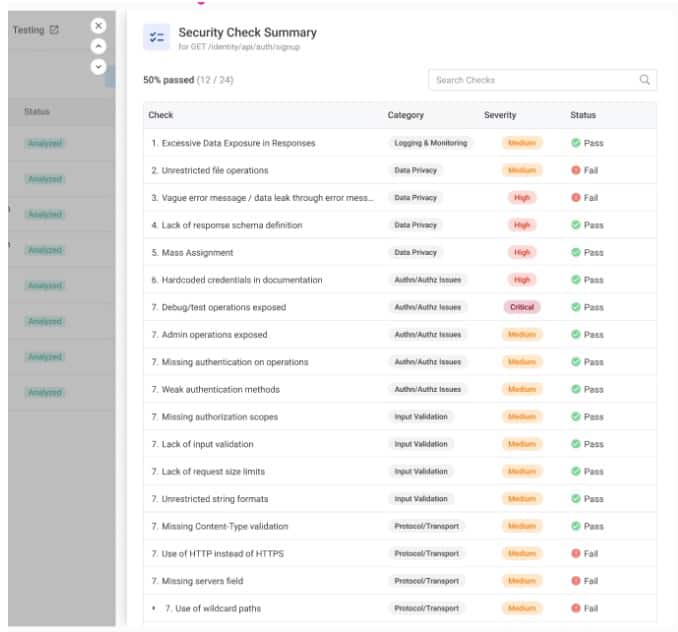678x632 pixels.
Task: Click High severity badge on Mass Assignment row
Action: [x=522, y=253]
